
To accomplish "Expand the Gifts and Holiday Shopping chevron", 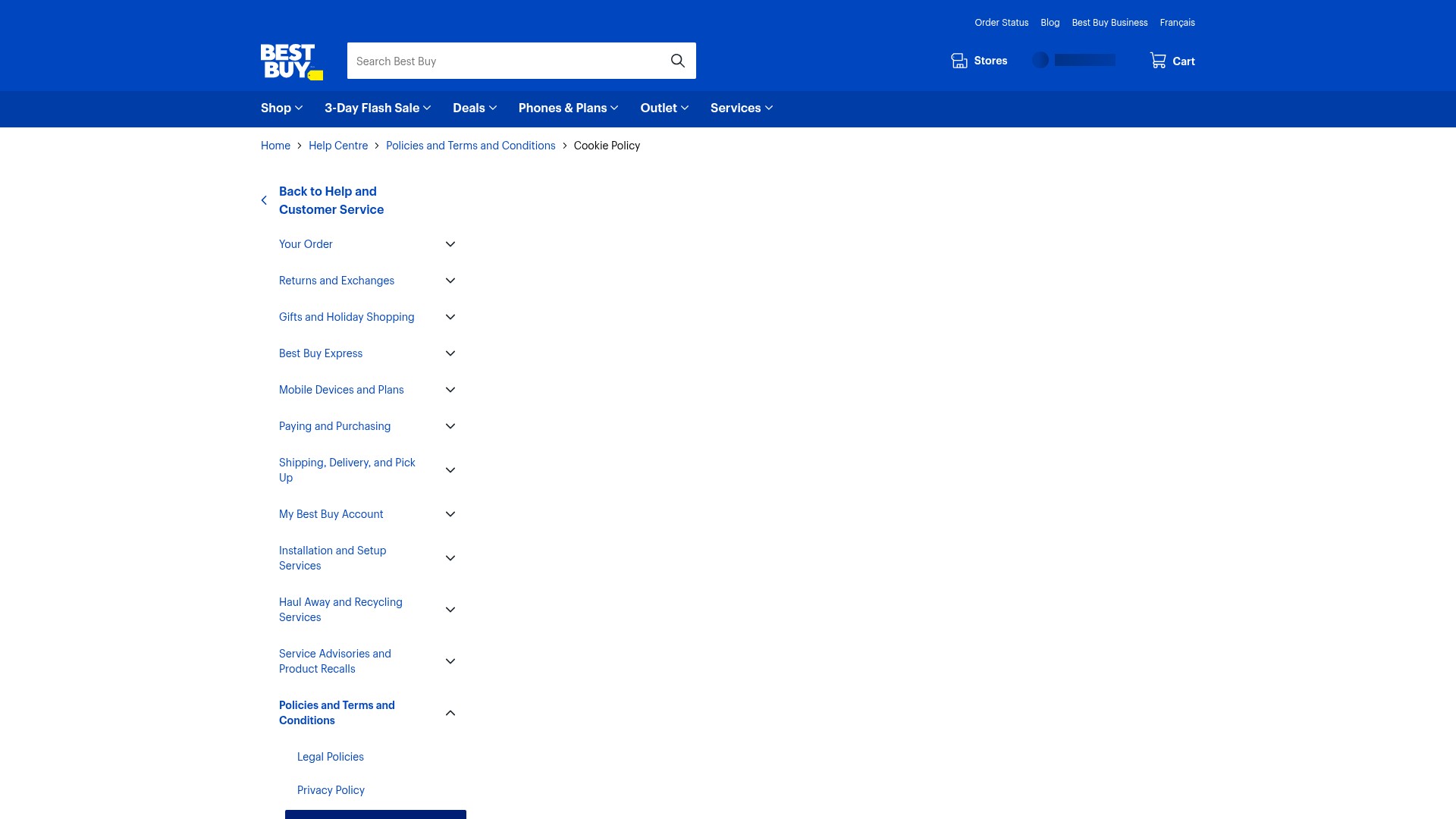I will pos(450,317).
